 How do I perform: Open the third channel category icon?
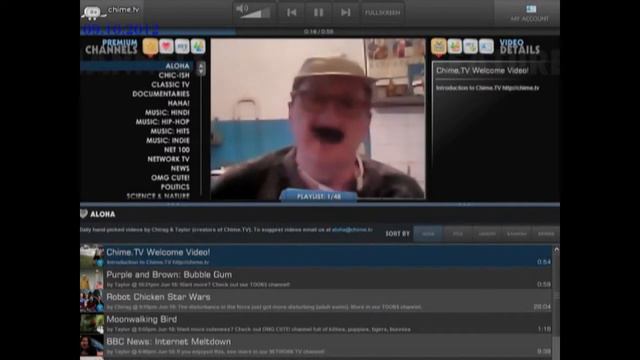(x=182, y=46)
